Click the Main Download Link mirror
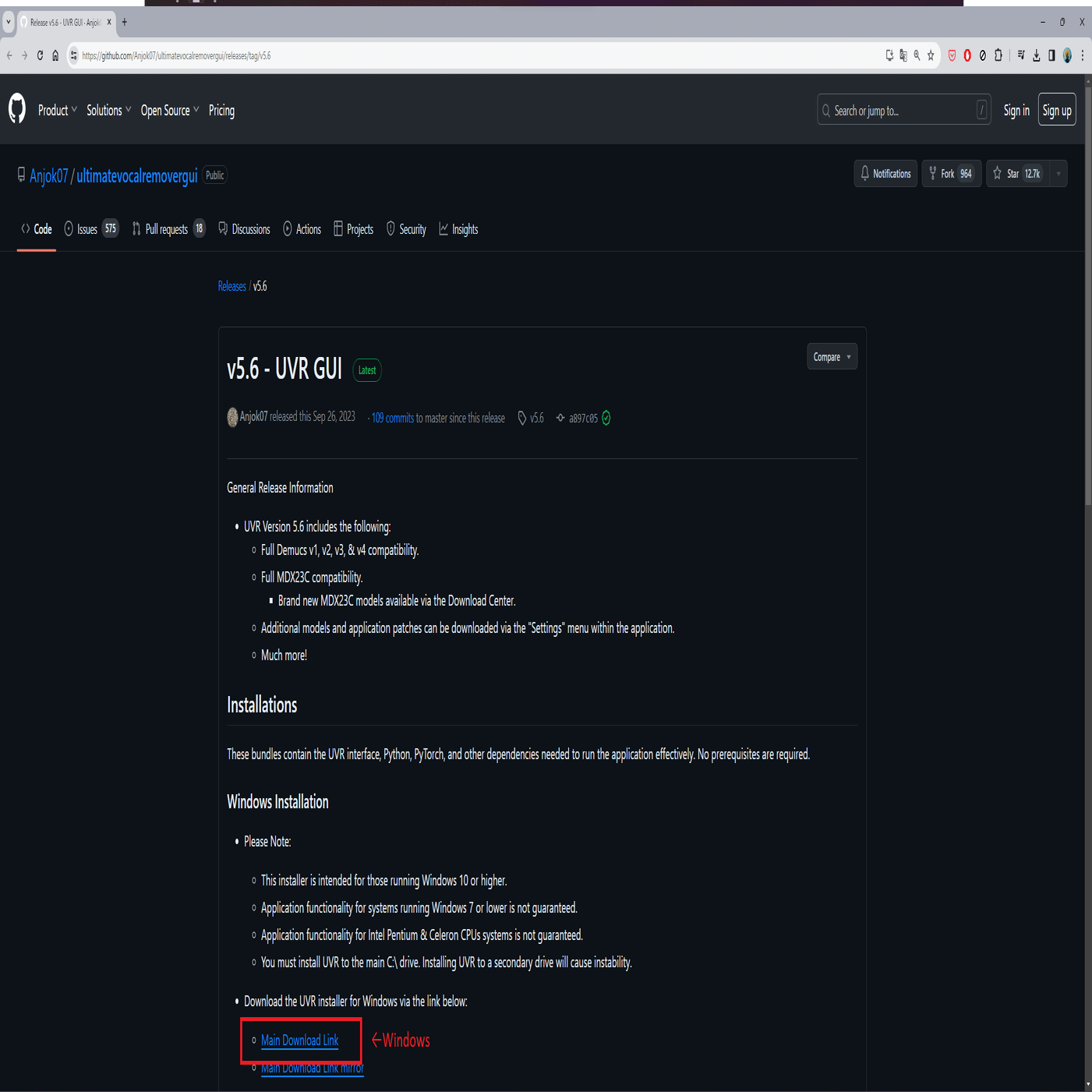This screenshot has width=1092, height=1092. [312, 1068]
